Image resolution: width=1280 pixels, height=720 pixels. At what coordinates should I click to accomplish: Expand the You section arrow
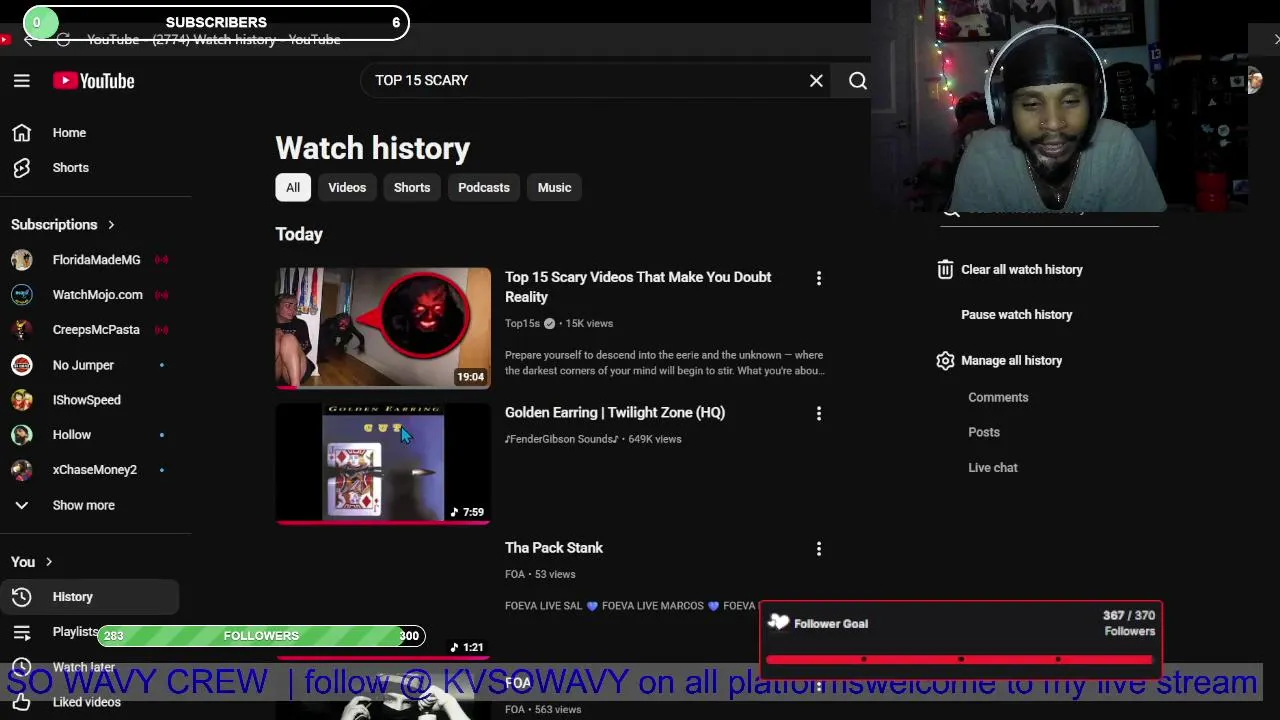tap(48, 562)
